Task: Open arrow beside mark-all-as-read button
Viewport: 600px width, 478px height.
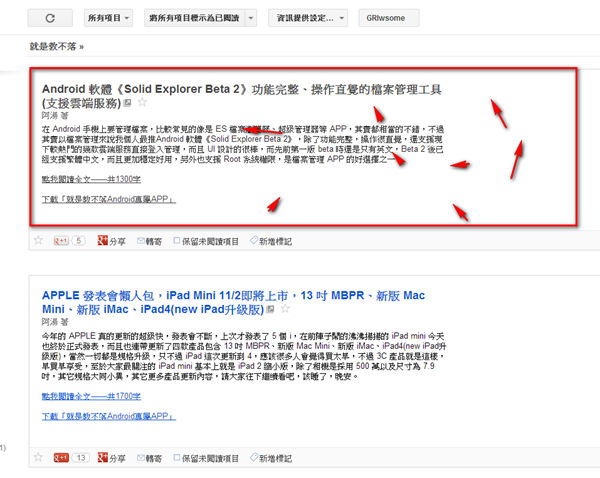Action: coord(251,18)
